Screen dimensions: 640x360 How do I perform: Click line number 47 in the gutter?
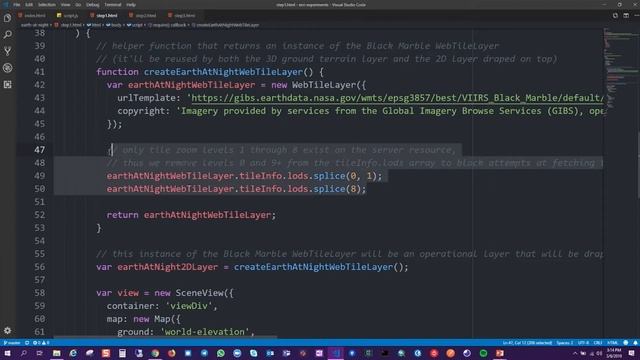point(40,150)
